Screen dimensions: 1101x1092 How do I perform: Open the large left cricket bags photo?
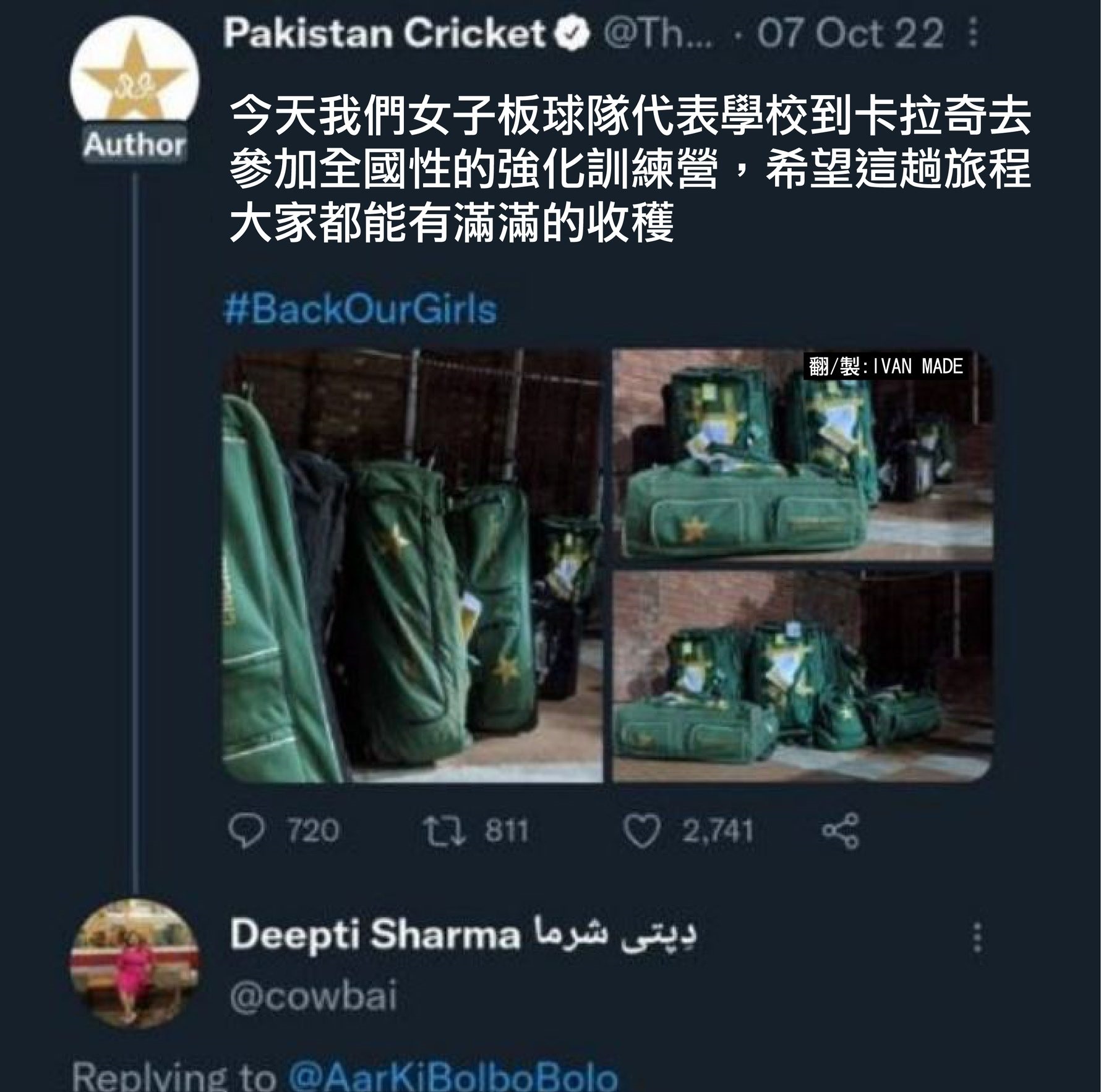(412, 566)
